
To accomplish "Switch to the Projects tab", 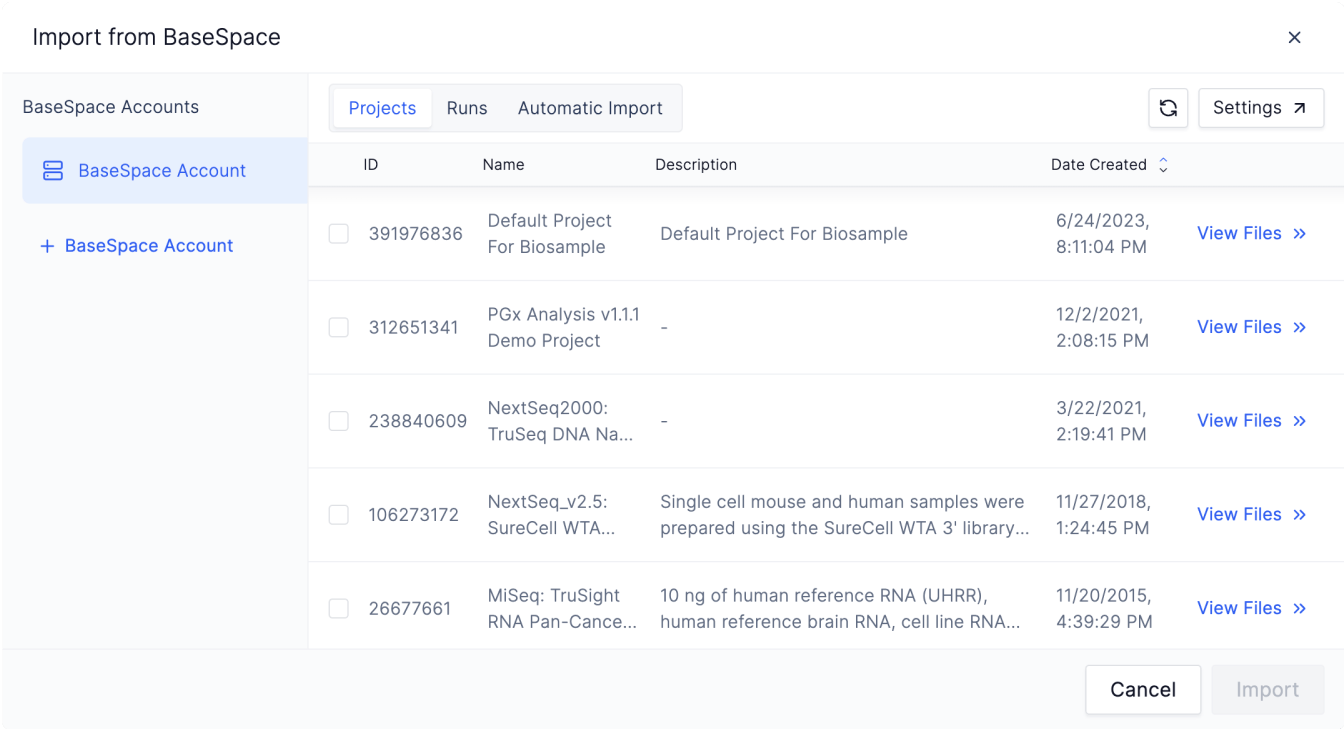I will [x=382, y=108].
